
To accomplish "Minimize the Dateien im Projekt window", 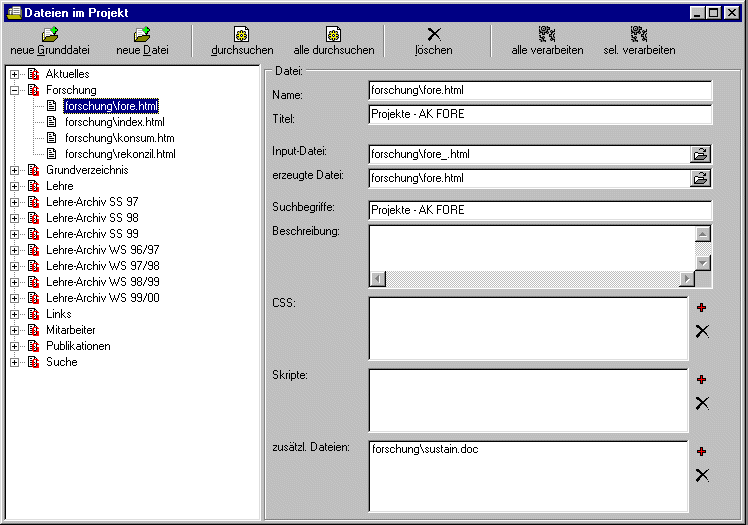I will coord(698,13).
